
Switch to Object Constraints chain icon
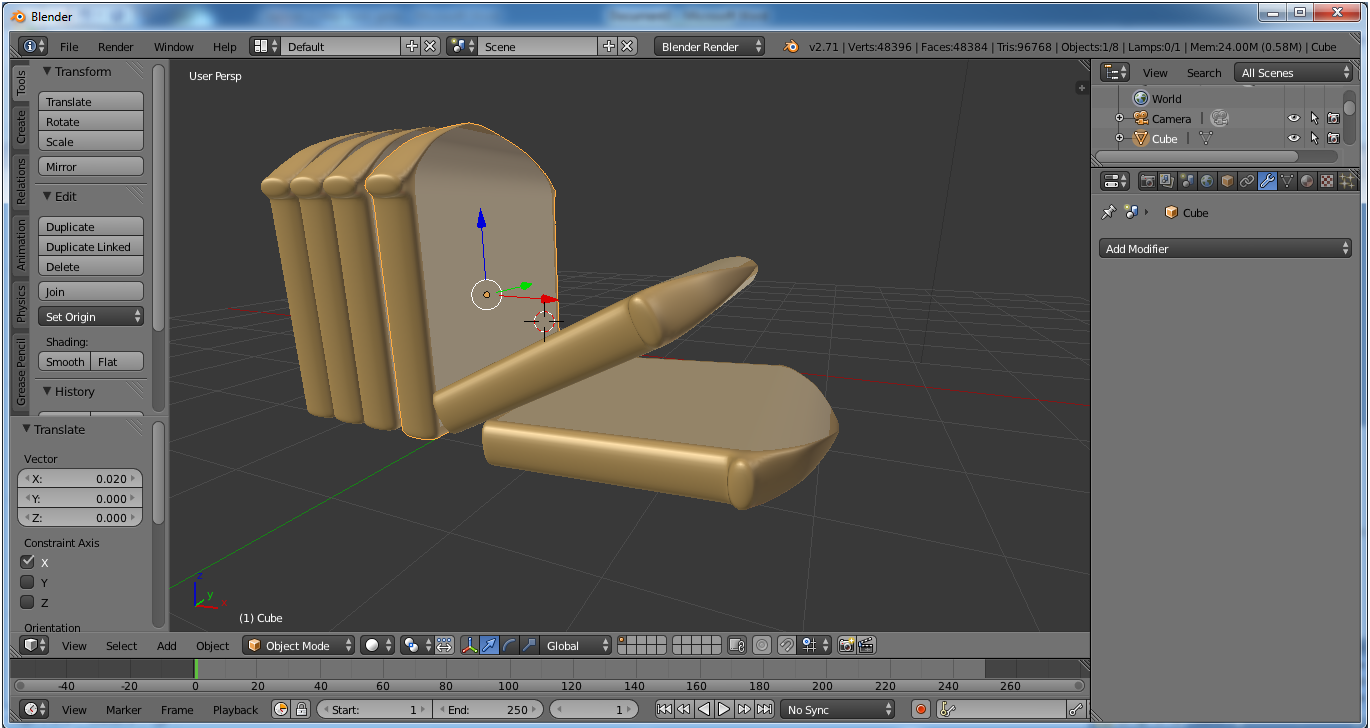[x=1247, y=181]
